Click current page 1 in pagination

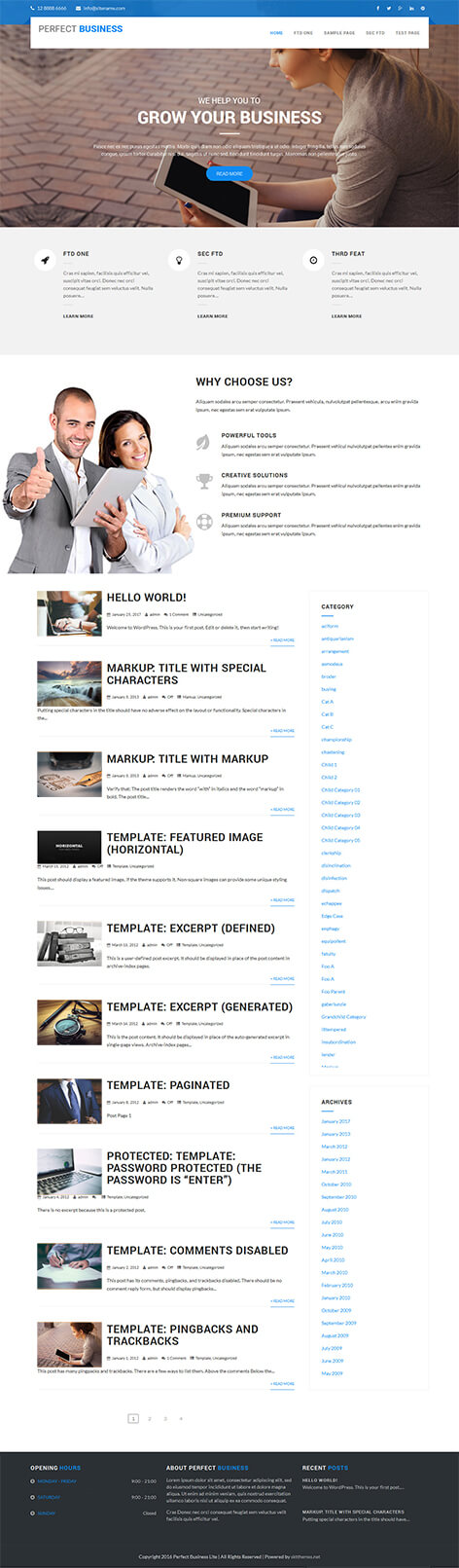(x=133, y=1419)
